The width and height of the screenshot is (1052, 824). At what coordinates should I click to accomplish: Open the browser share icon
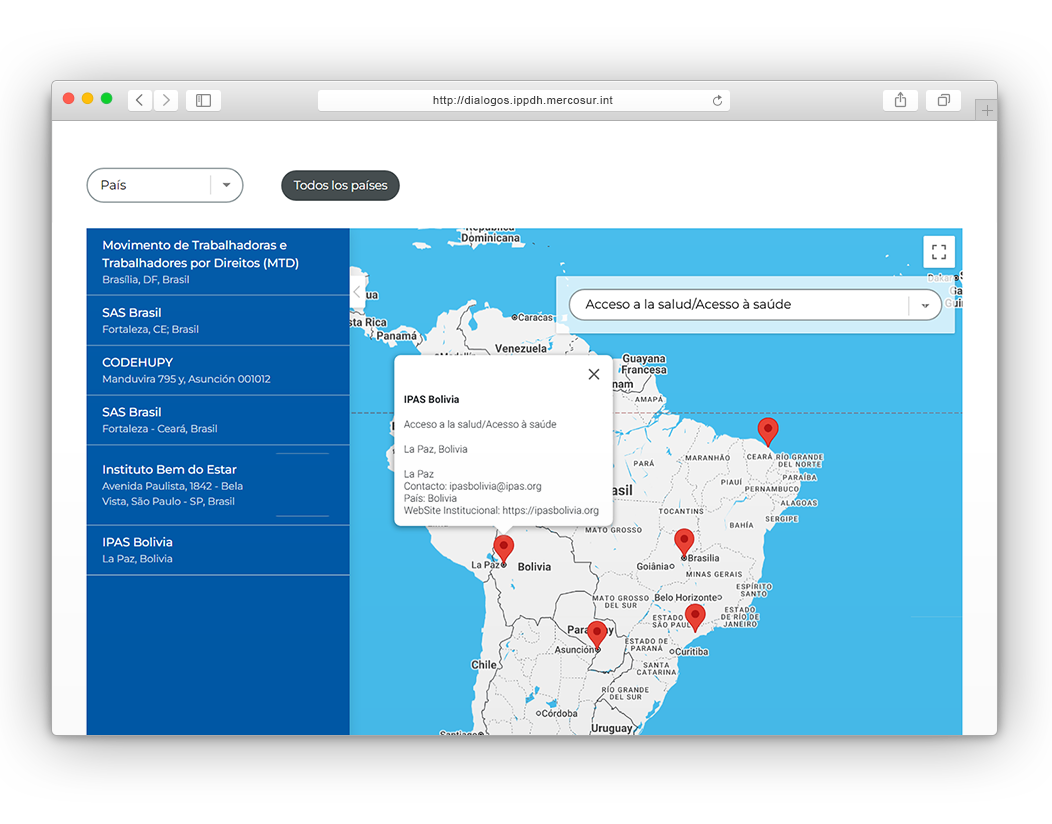click(x=900, y=100)
